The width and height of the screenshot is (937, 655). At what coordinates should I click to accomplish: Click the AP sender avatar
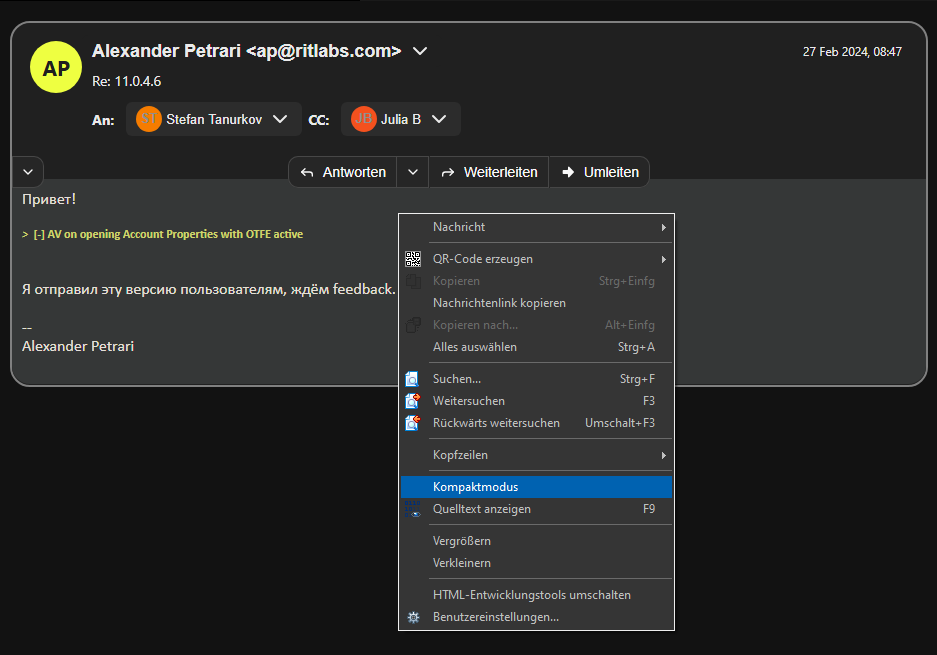click(x=56, y=68)
